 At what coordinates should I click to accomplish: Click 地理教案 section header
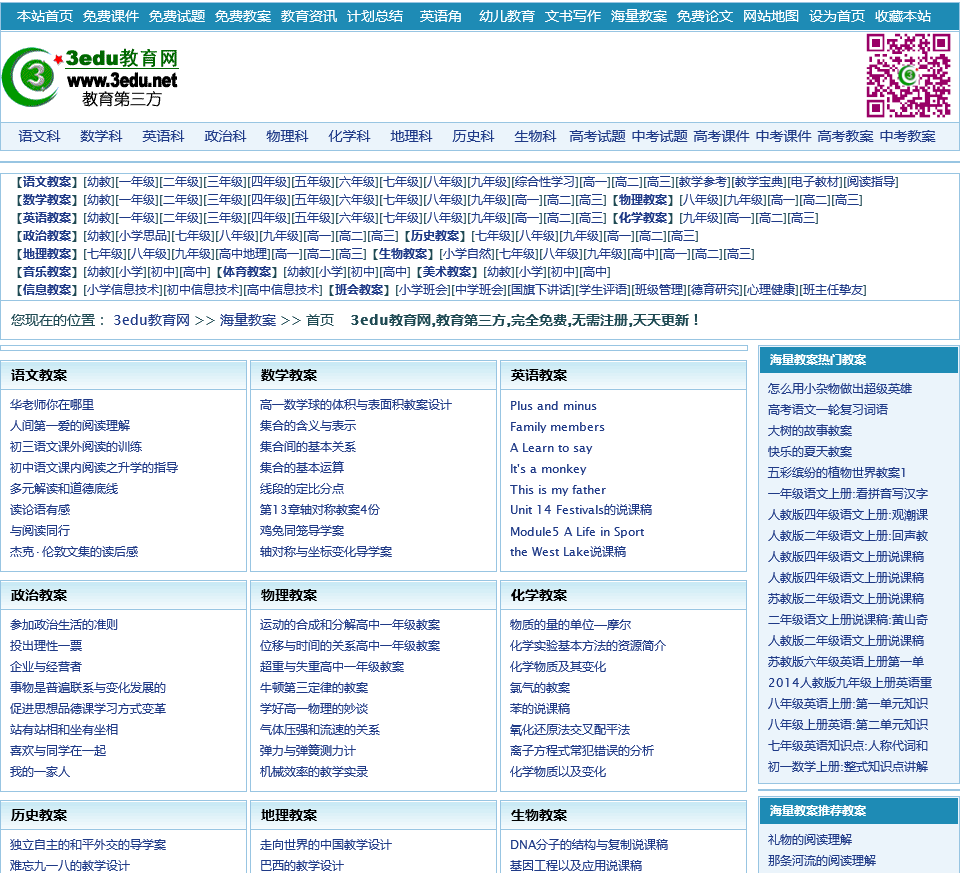(x=289, y=815)
